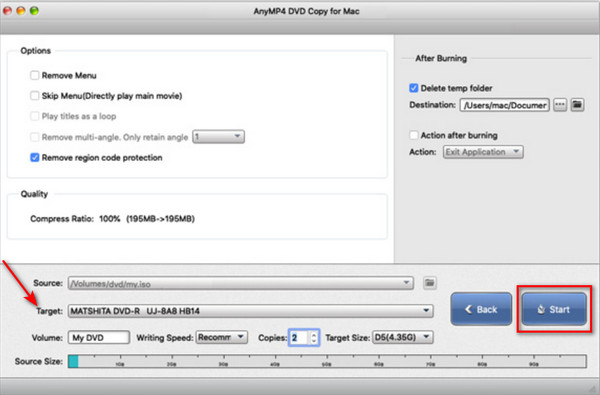Tick Skip Menu (Directly play main movie)
The width and height of the screenshot is (600, 395).
pyautogui.click(x=34, y=96)
